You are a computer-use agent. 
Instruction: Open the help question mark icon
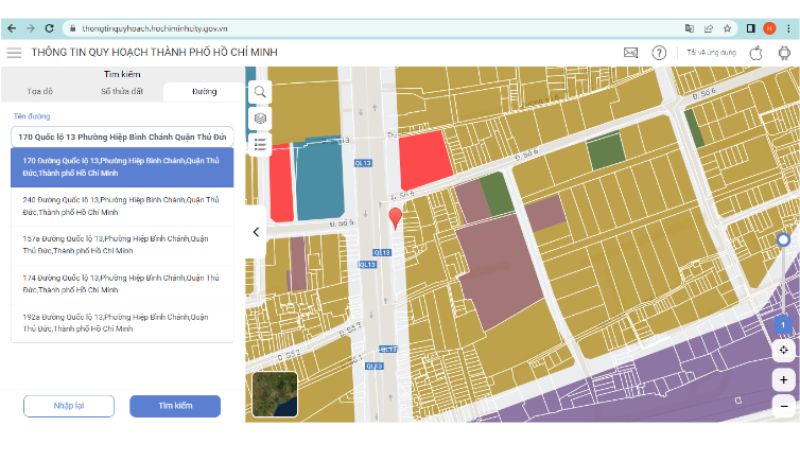[659, 52]
